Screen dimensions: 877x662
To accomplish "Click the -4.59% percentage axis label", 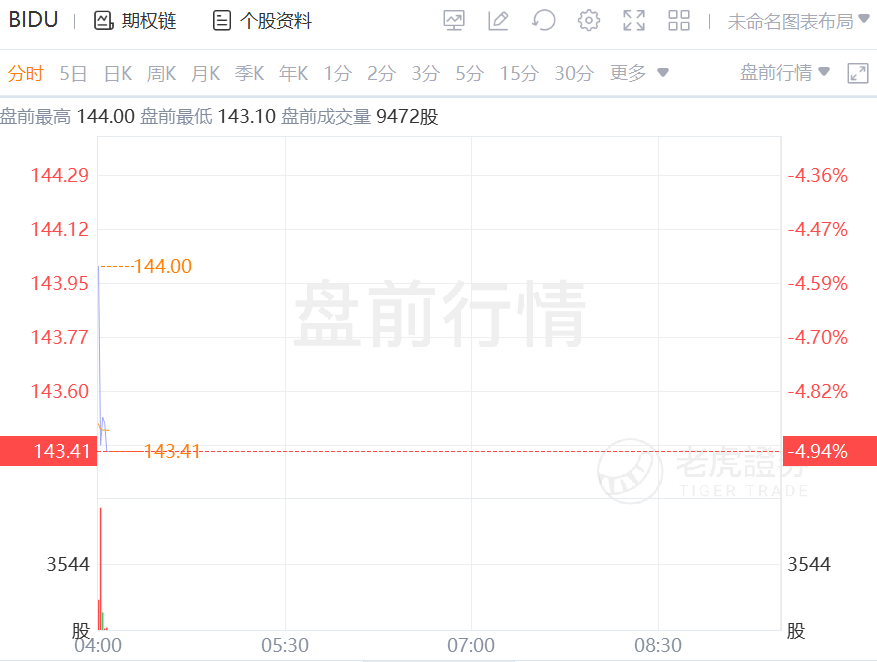I will (818, 283).
